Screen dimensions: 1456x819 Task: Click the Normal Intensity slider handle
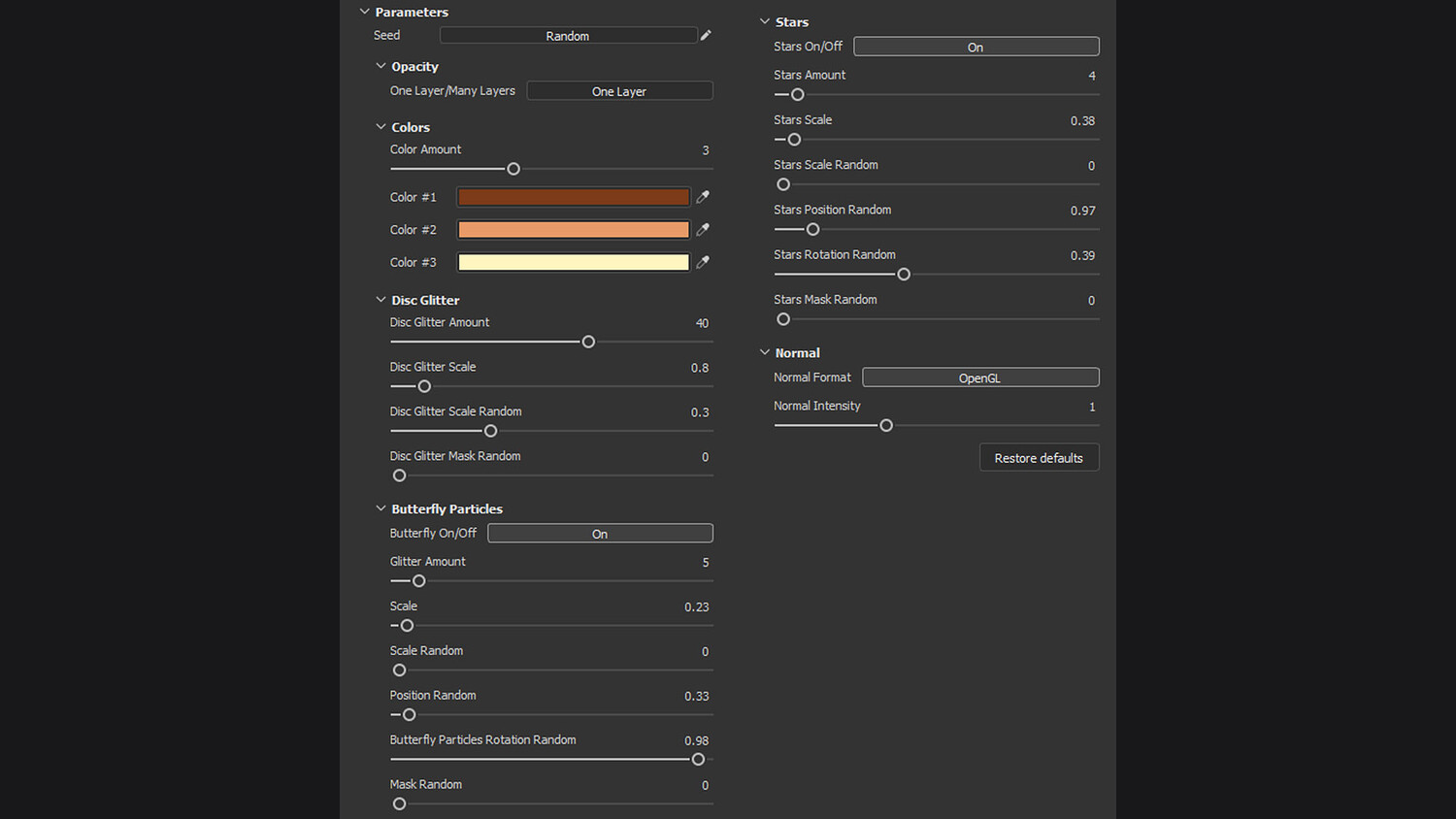(886, 425)
